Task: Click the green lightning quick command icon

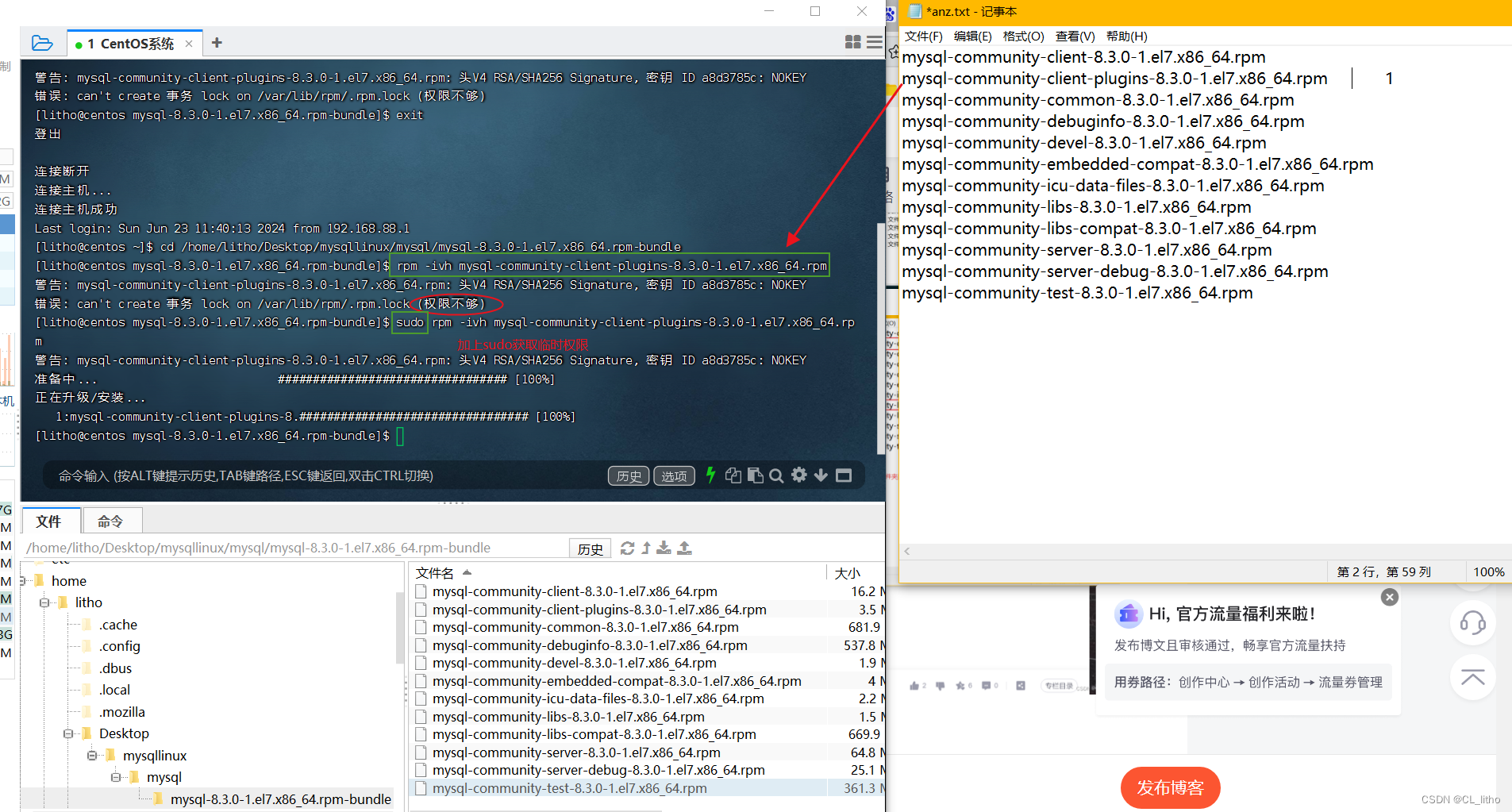Action: [x=710, y=475]
